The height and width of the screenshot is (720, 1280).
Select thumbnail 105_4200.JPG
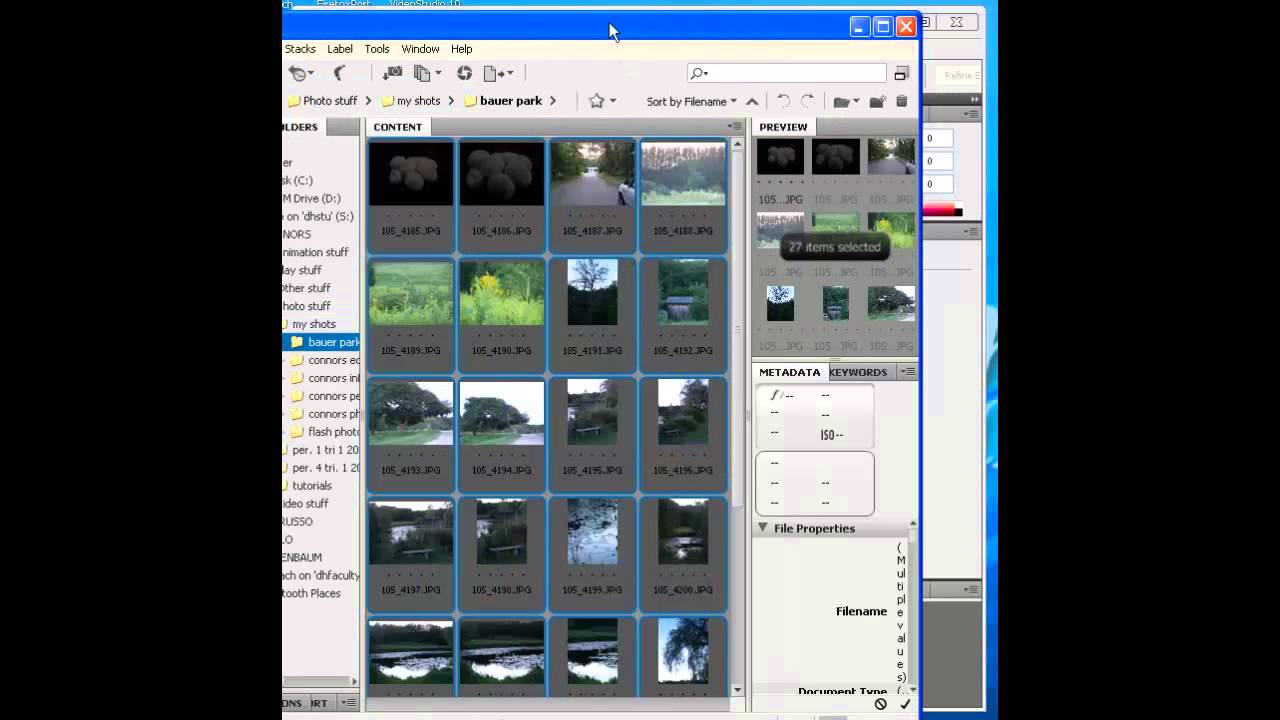coord(683,533)
